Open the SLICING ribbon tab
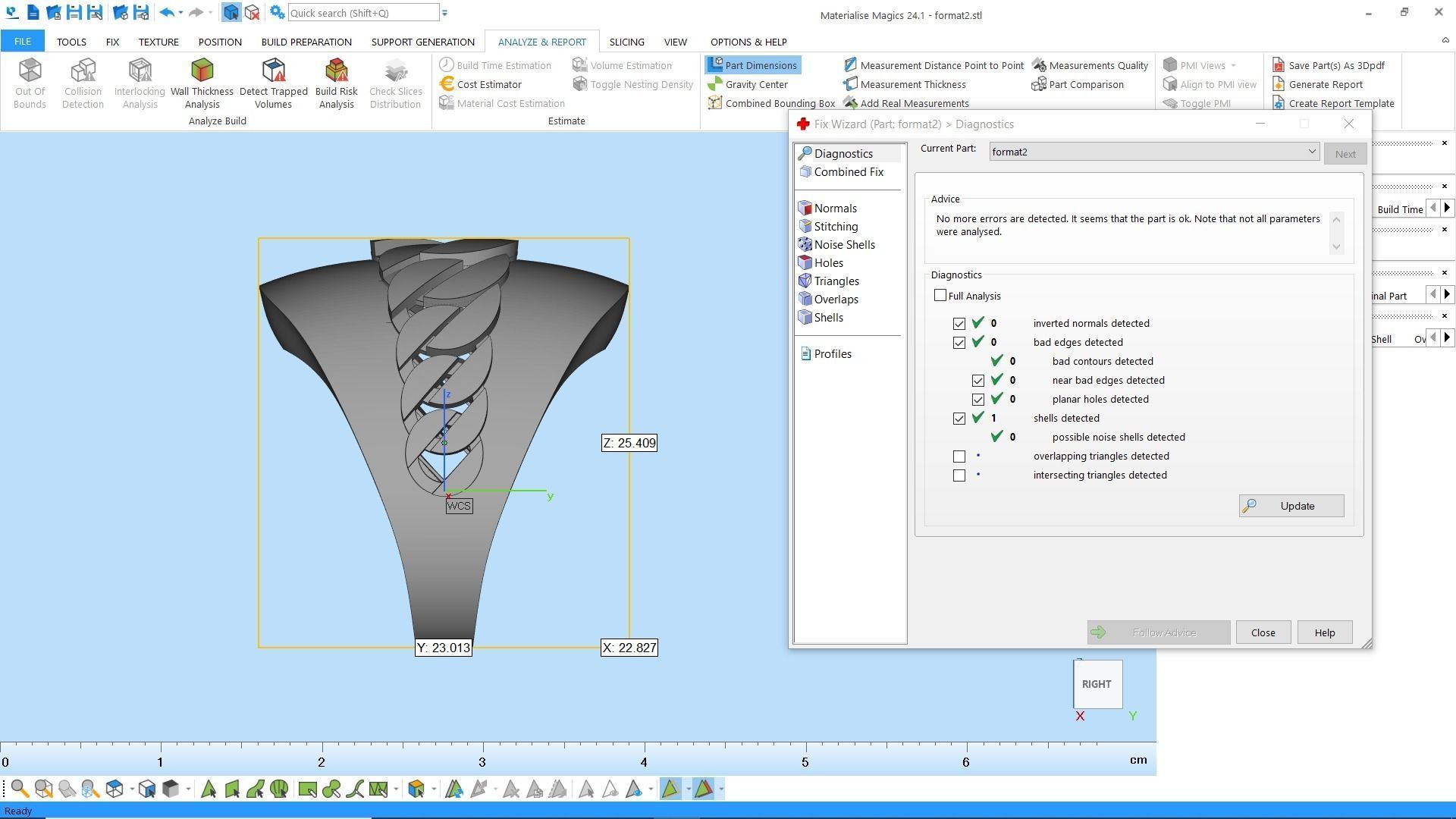The width and height of the screenshot is (1456, 819). [x=626, y=42]
